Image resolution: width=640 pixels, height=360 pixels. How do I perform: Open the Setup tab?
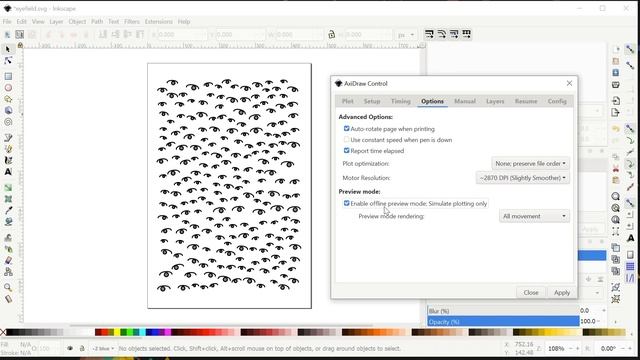point(372,101)
